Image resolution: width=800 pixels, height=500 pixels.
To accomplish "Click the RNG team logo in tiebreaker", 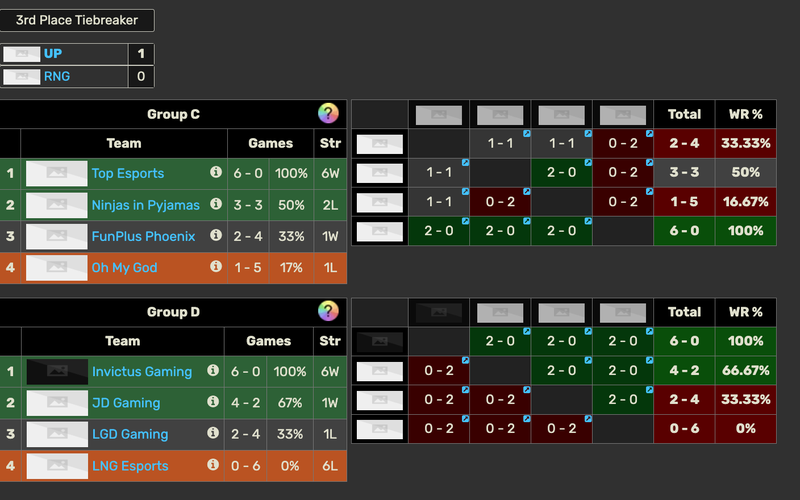I will coord(21,77).
